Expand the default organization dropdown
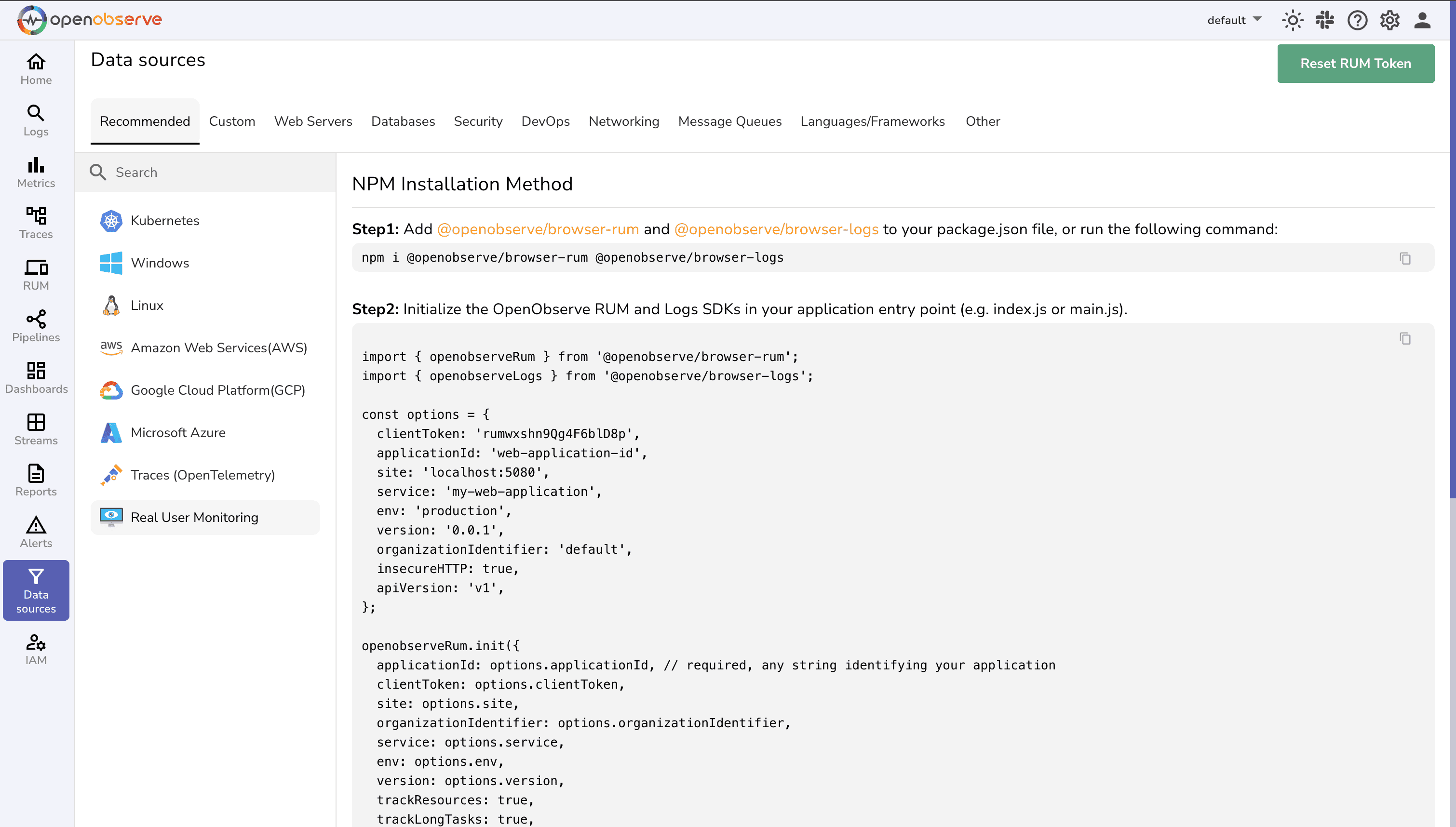This screenshot has width=1456, height=827. coord(1233,20)
